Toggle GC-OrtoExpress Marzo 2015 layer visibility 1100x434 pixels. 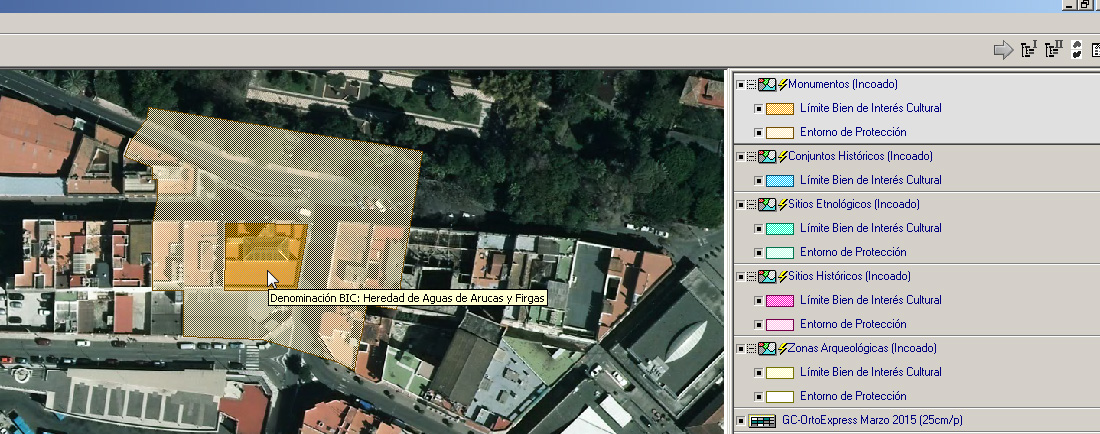click(740, 421)
